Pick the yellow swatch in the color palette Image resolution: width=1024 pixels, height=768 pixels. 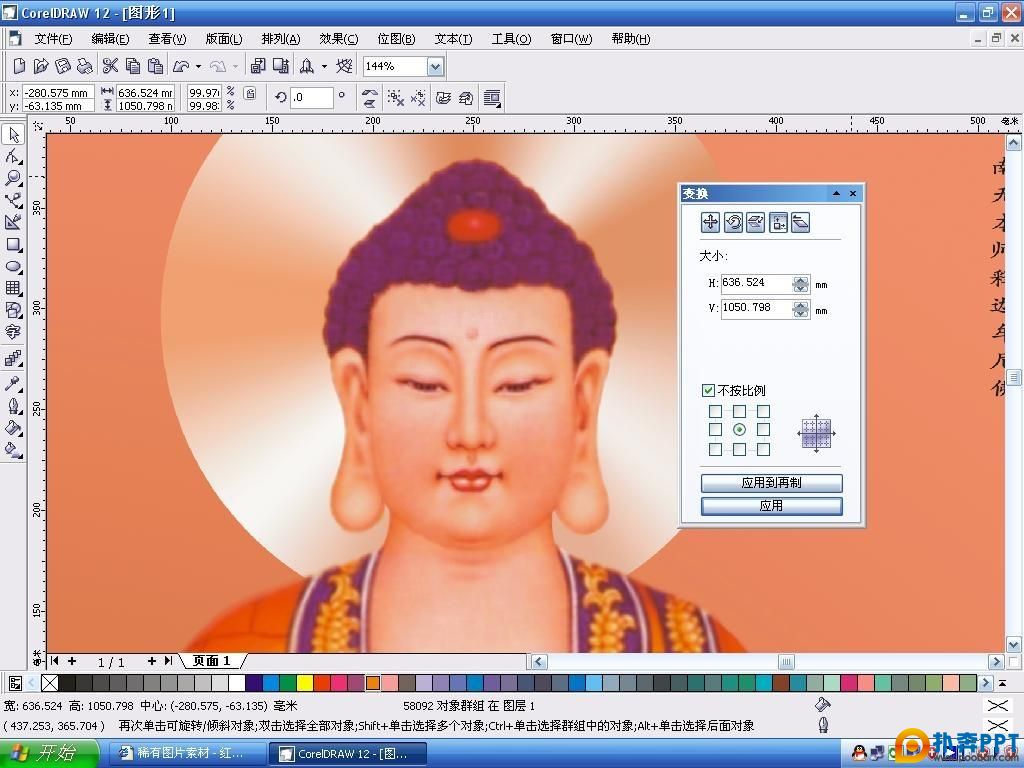305,683
